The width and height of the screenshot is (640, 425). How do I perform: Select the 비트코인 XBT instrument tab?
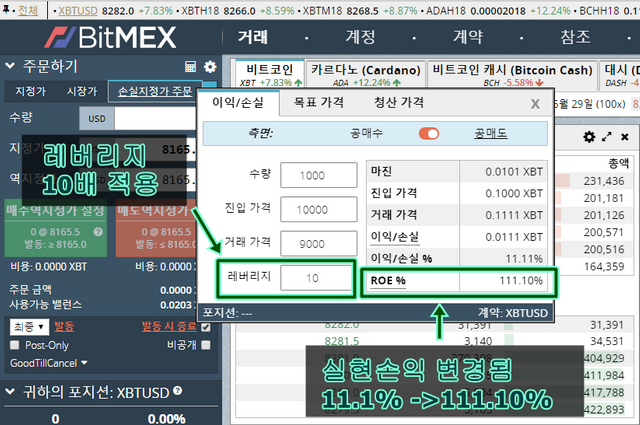[270, 74]
